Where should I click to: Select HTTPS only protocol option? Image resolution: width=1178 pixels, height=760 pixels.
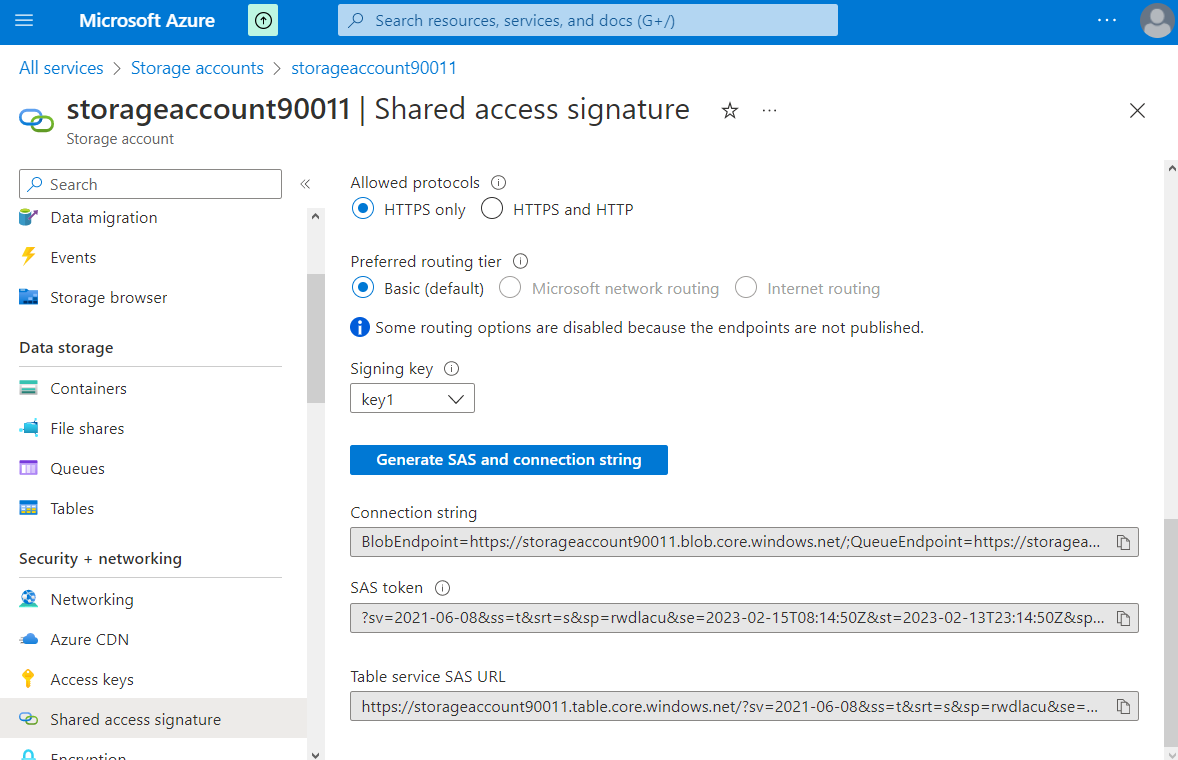pos(363,209)
